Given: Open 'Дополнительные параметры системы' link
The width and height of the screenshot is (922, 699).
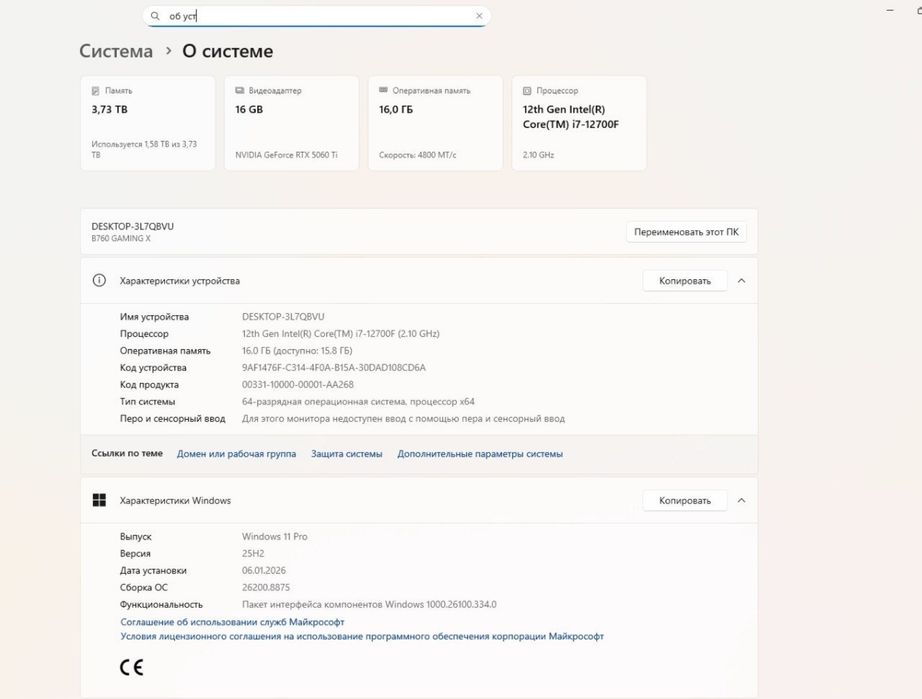Looking at the screenshot, I should (x=480, y=454).
